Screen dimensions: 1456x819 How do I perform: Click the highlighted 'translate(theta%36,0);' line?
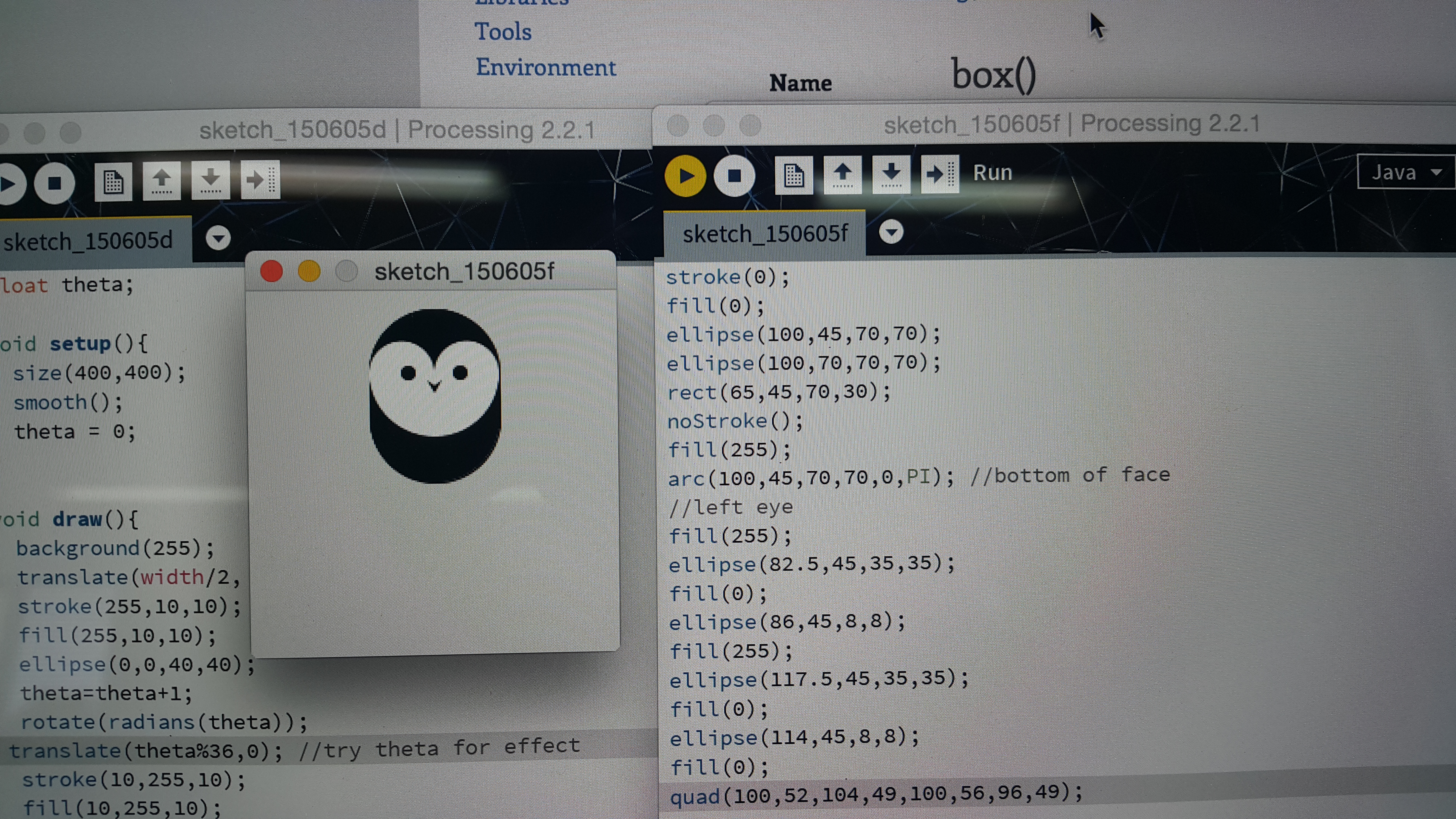[x=146, y=750]
